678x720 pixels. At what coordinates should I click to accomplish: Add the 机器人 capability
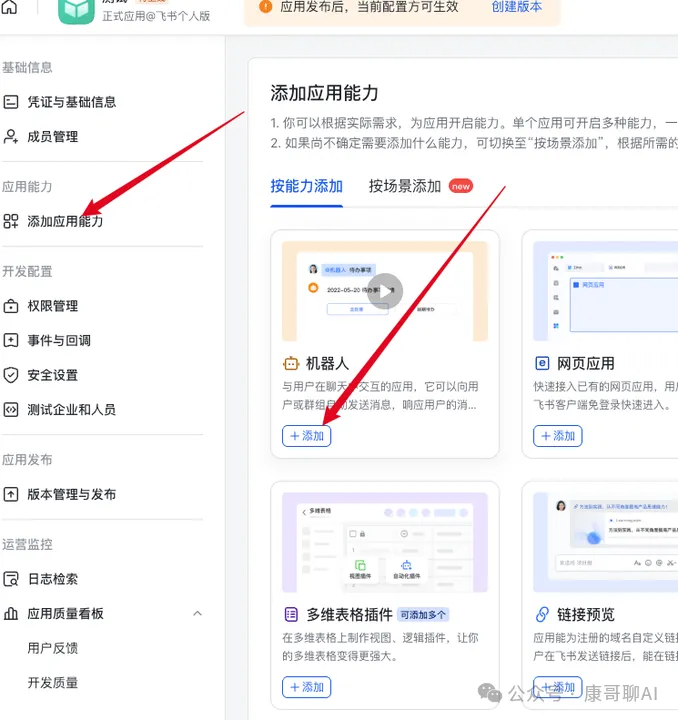click(x=307, y=436)
